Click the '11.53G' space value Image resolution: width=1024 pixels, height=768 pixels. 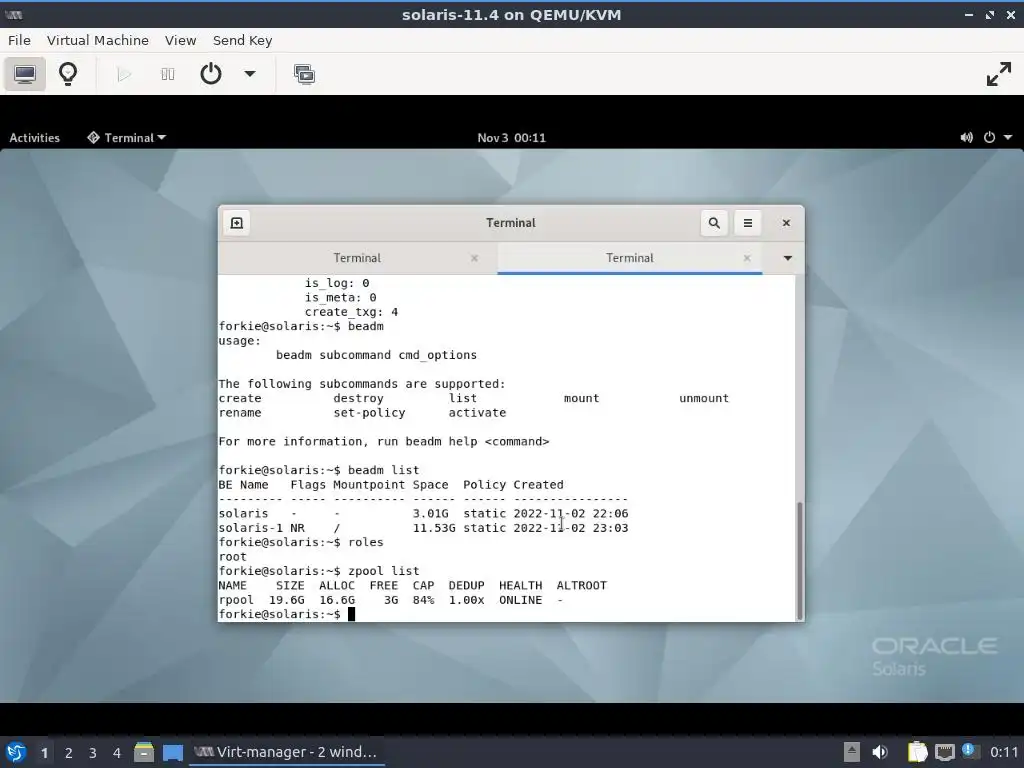434,528
